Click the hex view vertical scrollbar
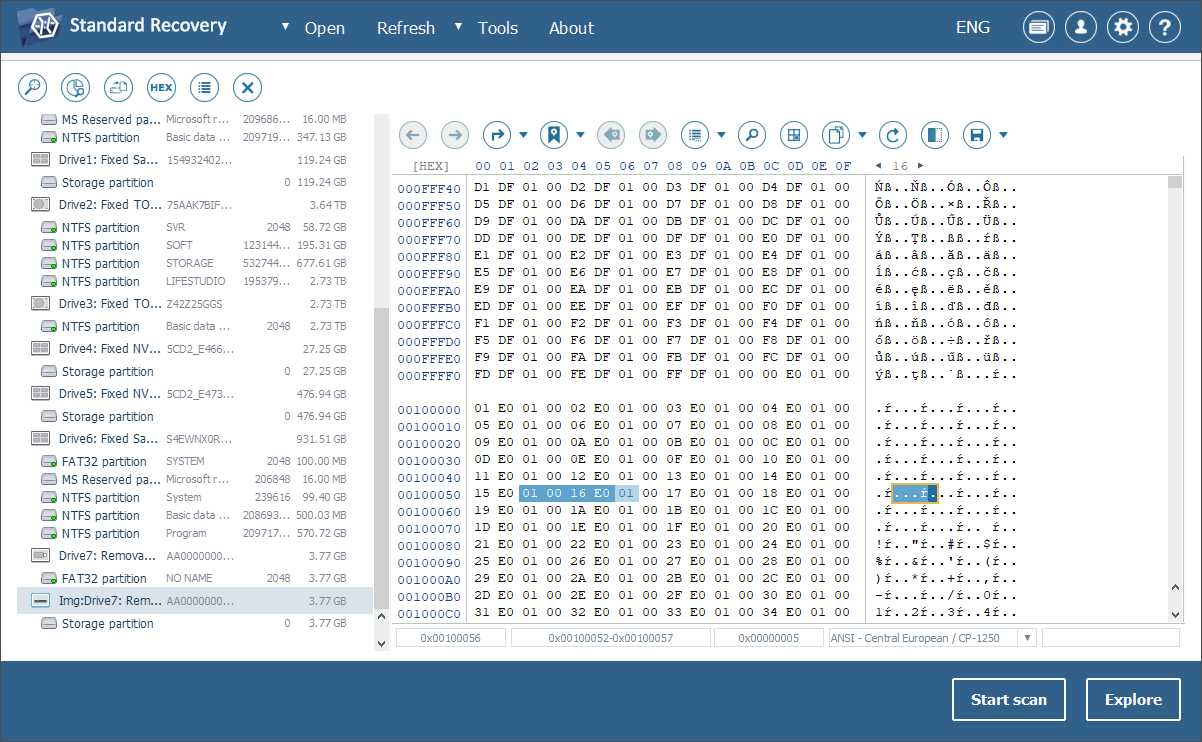 pos(1174,398)
